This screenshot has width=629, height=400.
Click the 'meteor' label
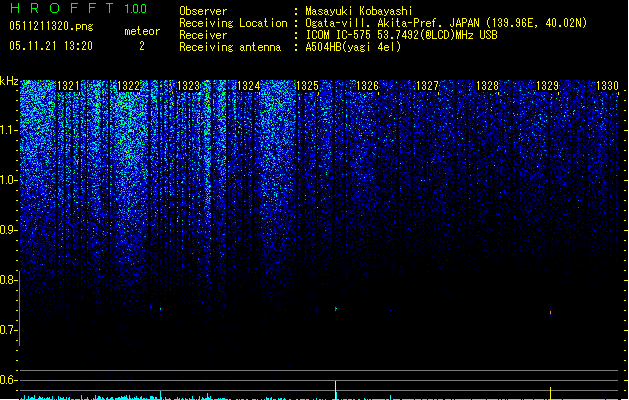tap(142, 31)
